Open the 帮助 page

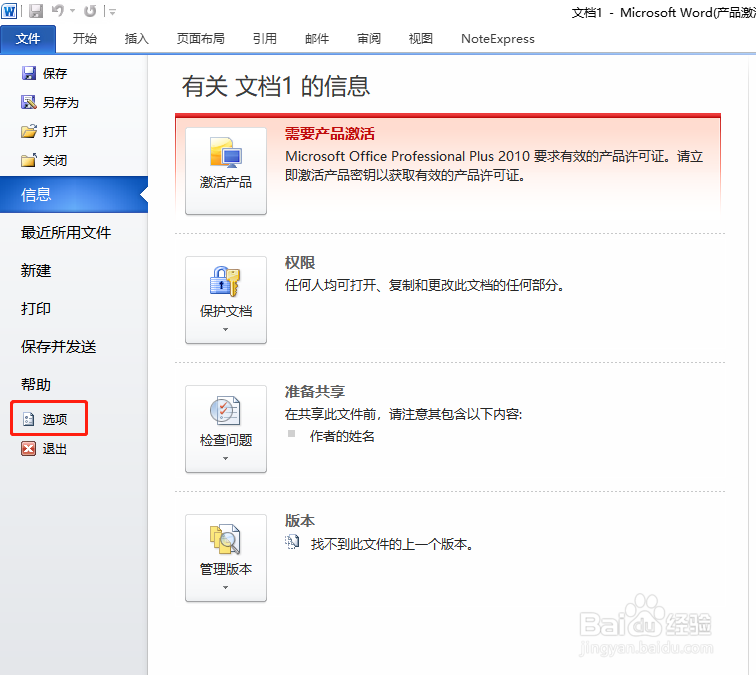point(36,384)
